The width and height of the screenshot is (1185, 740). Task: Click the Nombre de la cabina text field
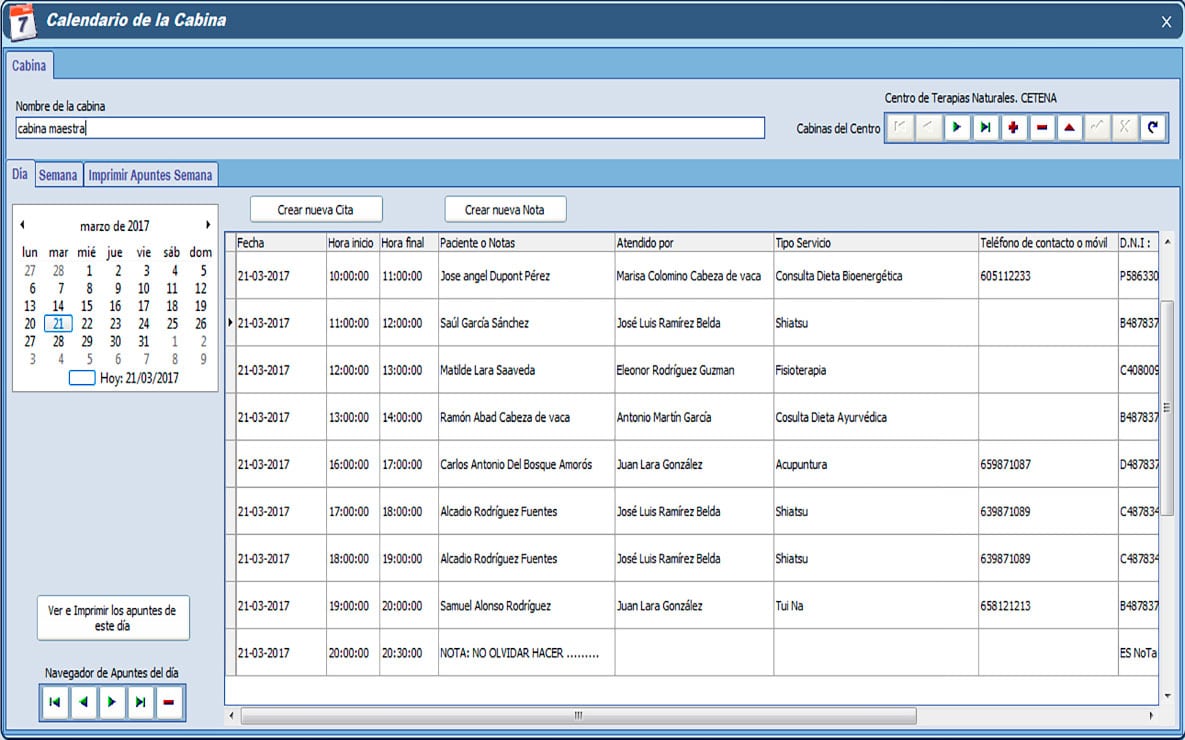[x=390, y=128]
